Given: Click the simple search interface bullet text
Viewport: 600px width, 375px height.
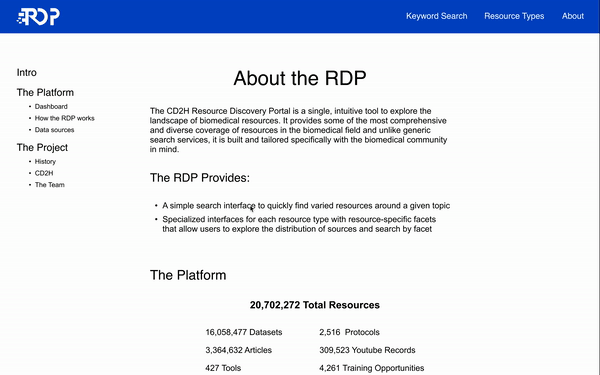Looking at the screenshot, I should [306, 205].
